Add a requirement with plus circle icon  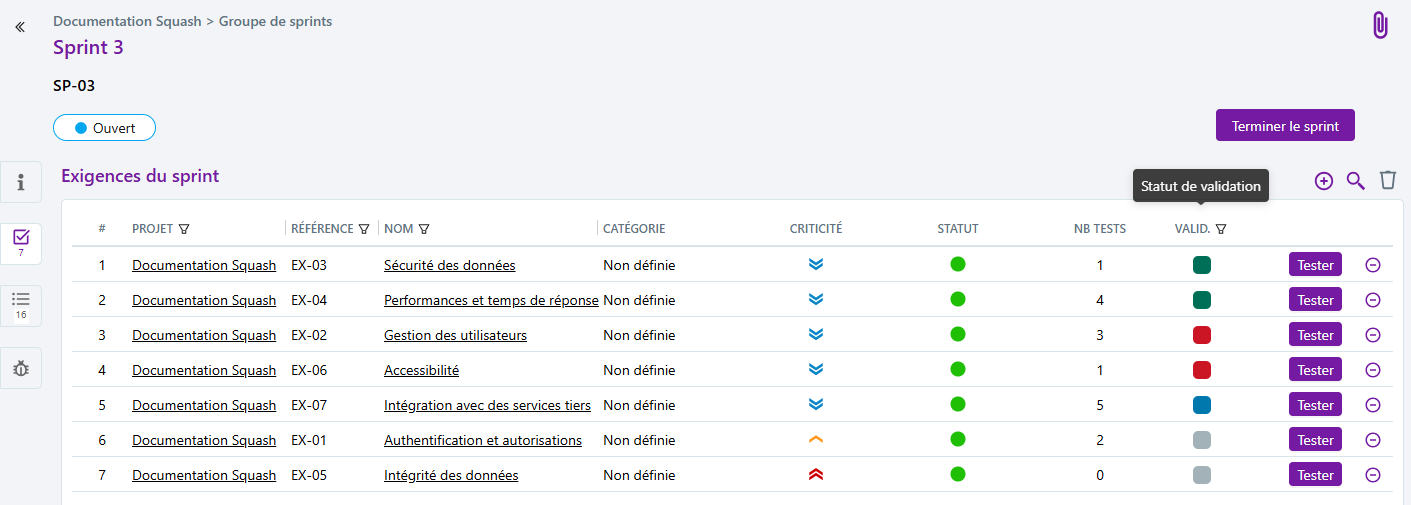point(1324,181)
